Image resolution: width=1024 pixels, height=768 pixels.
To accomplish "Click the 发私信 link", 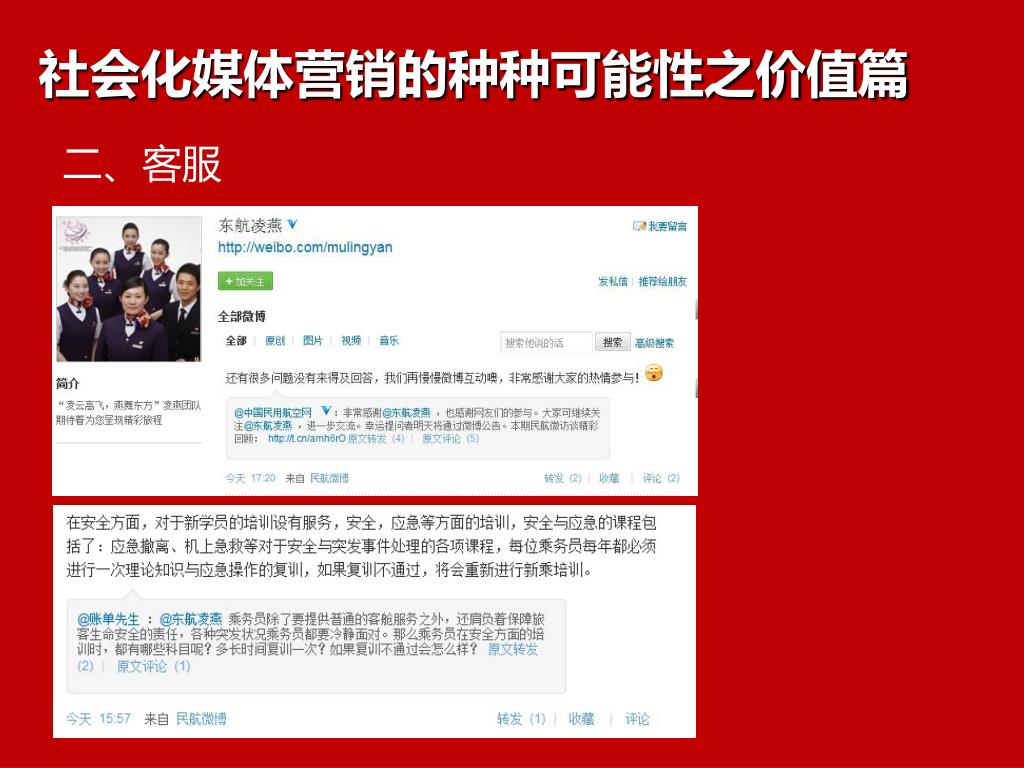I will 613,281.
